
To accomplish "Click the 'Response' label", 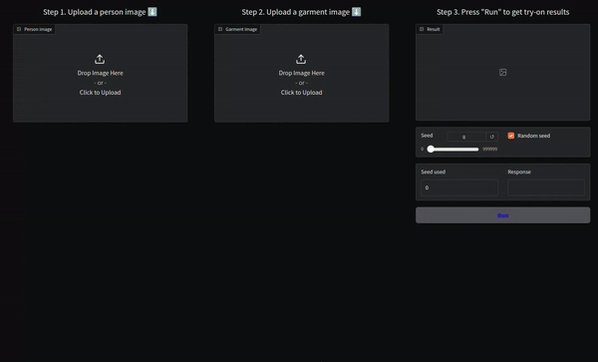I will click(519, 172).
